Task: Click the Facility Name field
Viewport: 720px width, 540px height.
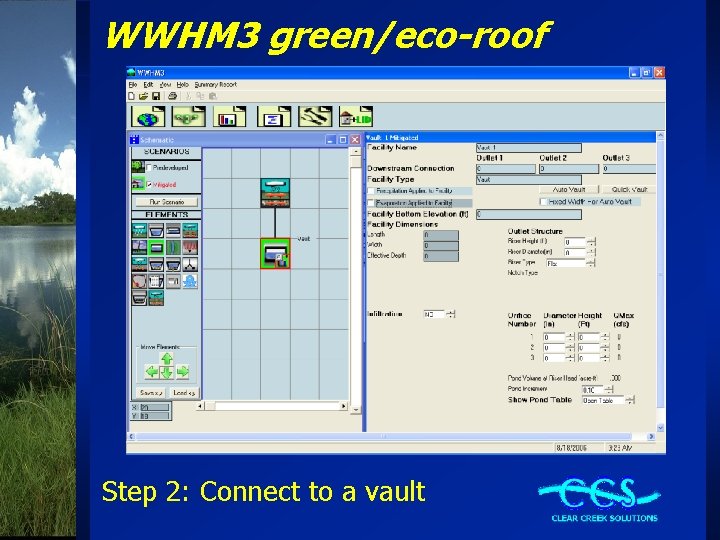Action: 529,148
